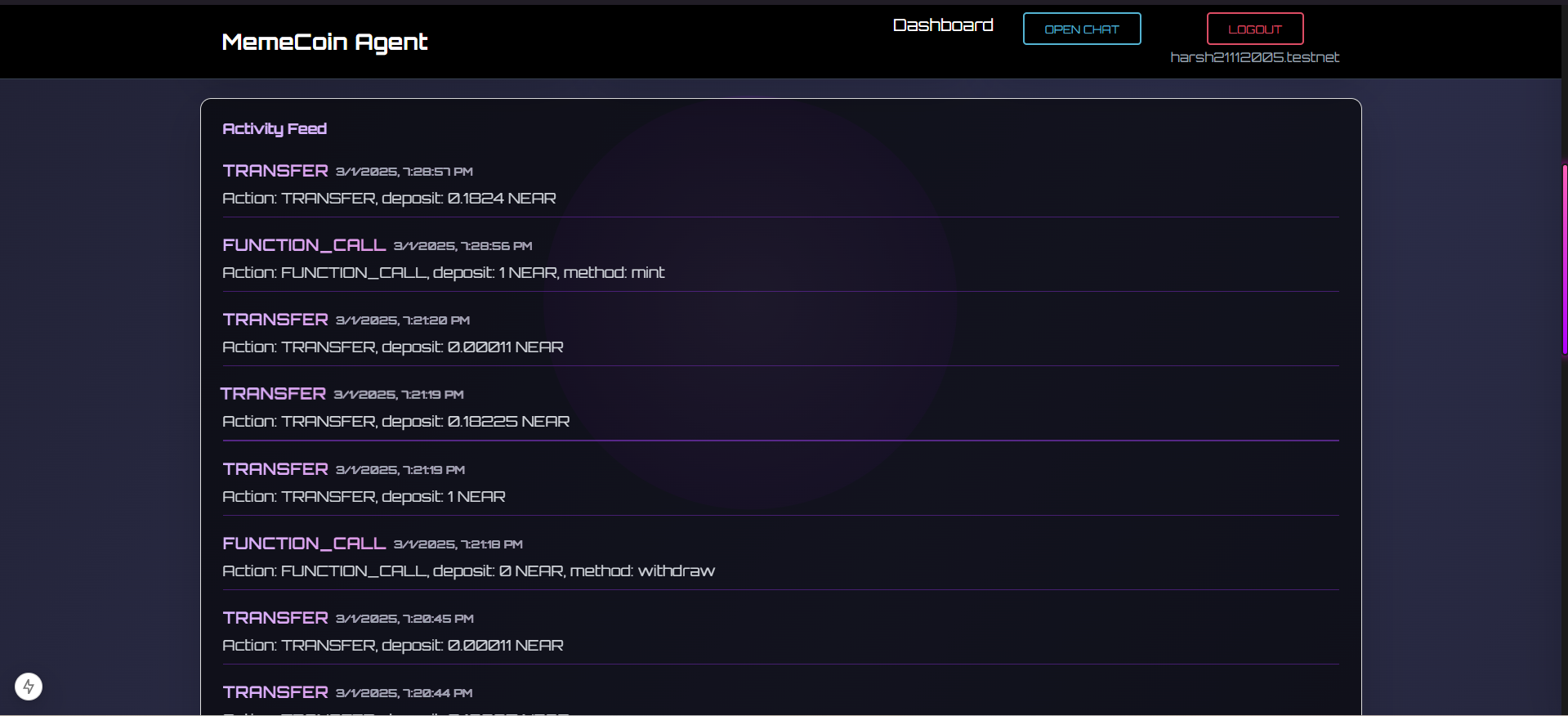
Task: Select TRANSFER heading with 0.18225 NEAR deposit
Action: click(x=273, y=394)
